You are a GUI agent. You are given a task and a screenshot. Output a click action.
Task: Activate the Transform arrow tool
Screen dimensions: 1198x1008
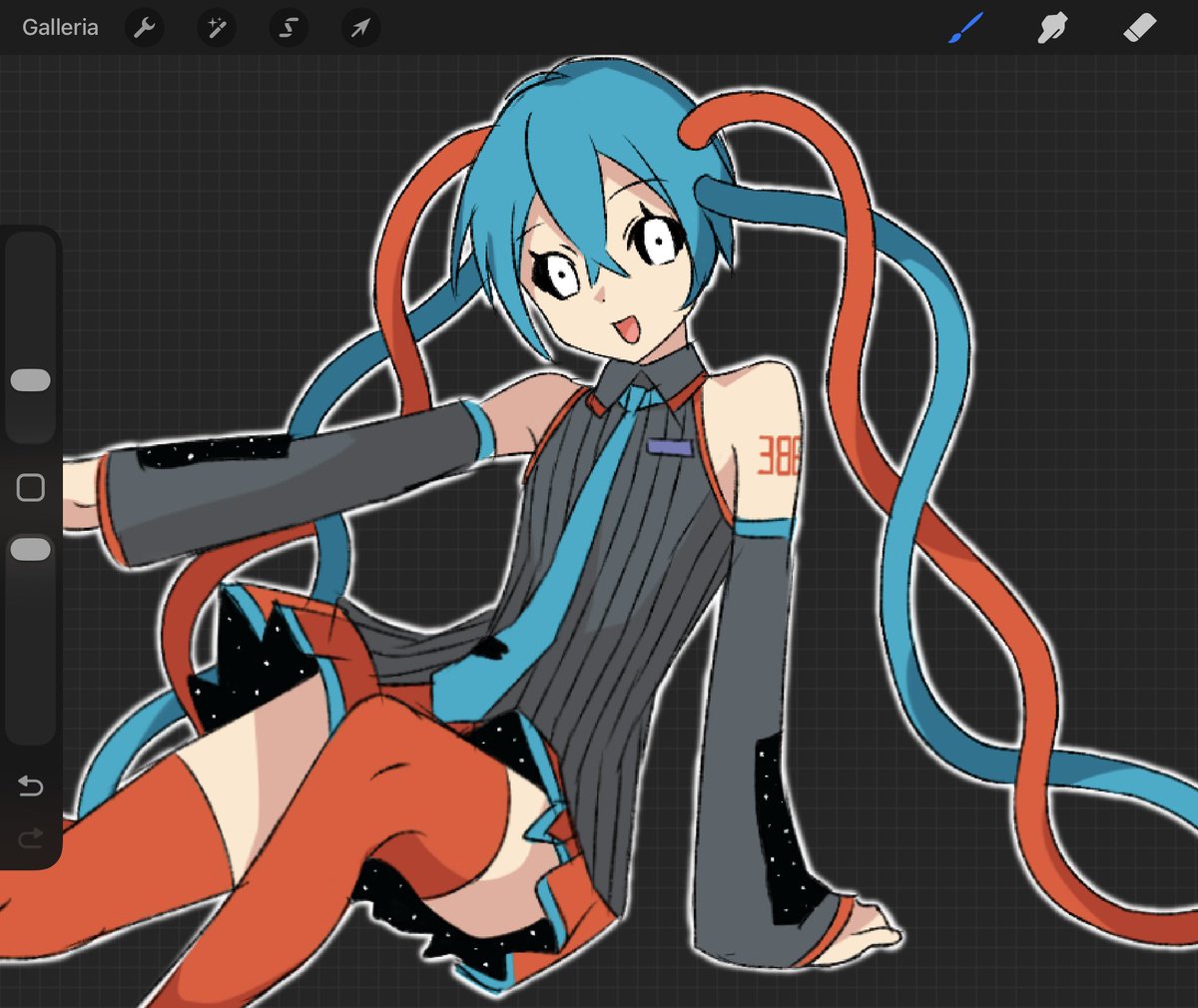360,27
